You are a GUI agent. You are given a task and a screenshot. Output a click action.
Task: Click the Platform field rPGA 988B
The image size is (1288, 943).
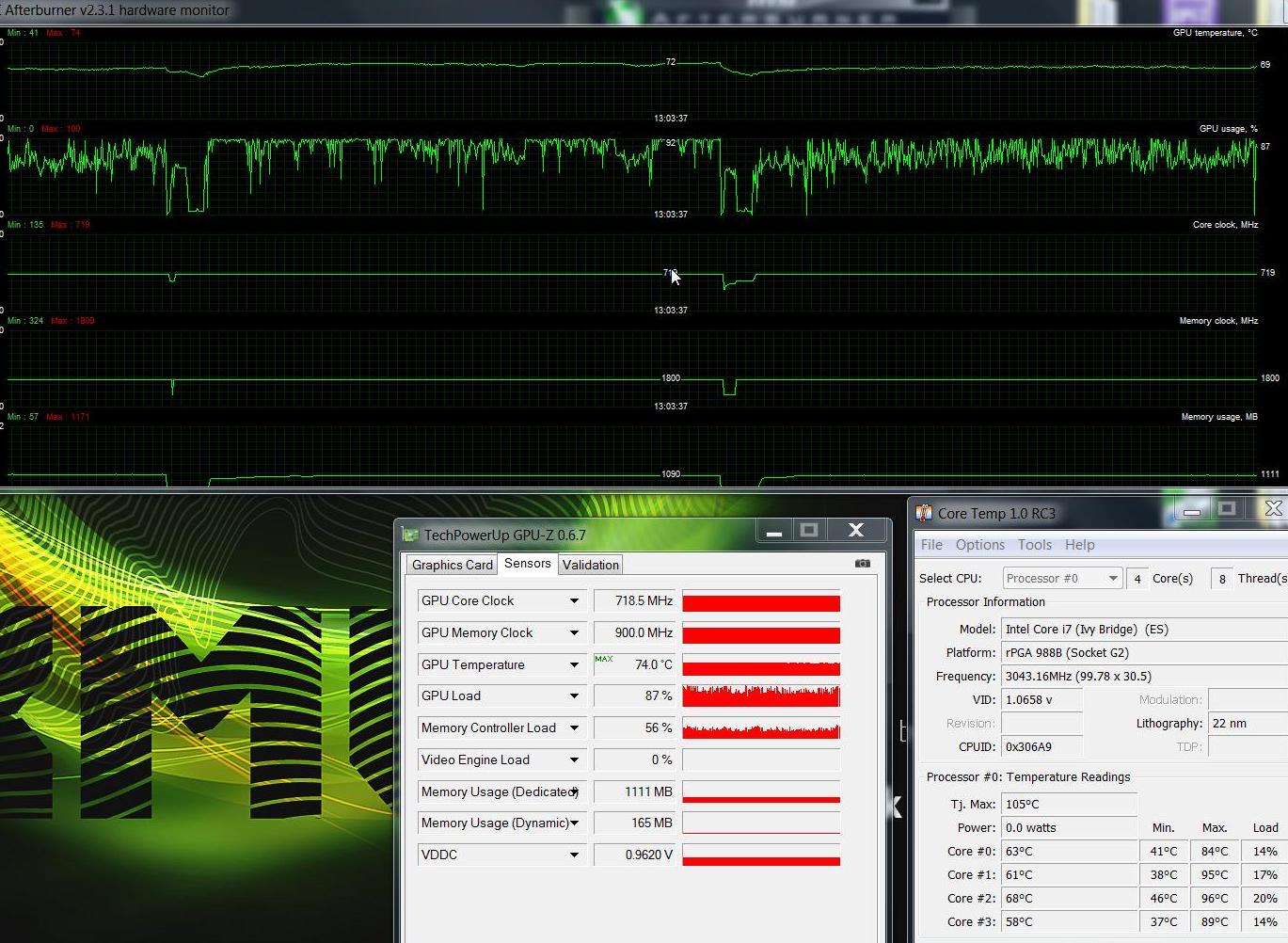1143,652
